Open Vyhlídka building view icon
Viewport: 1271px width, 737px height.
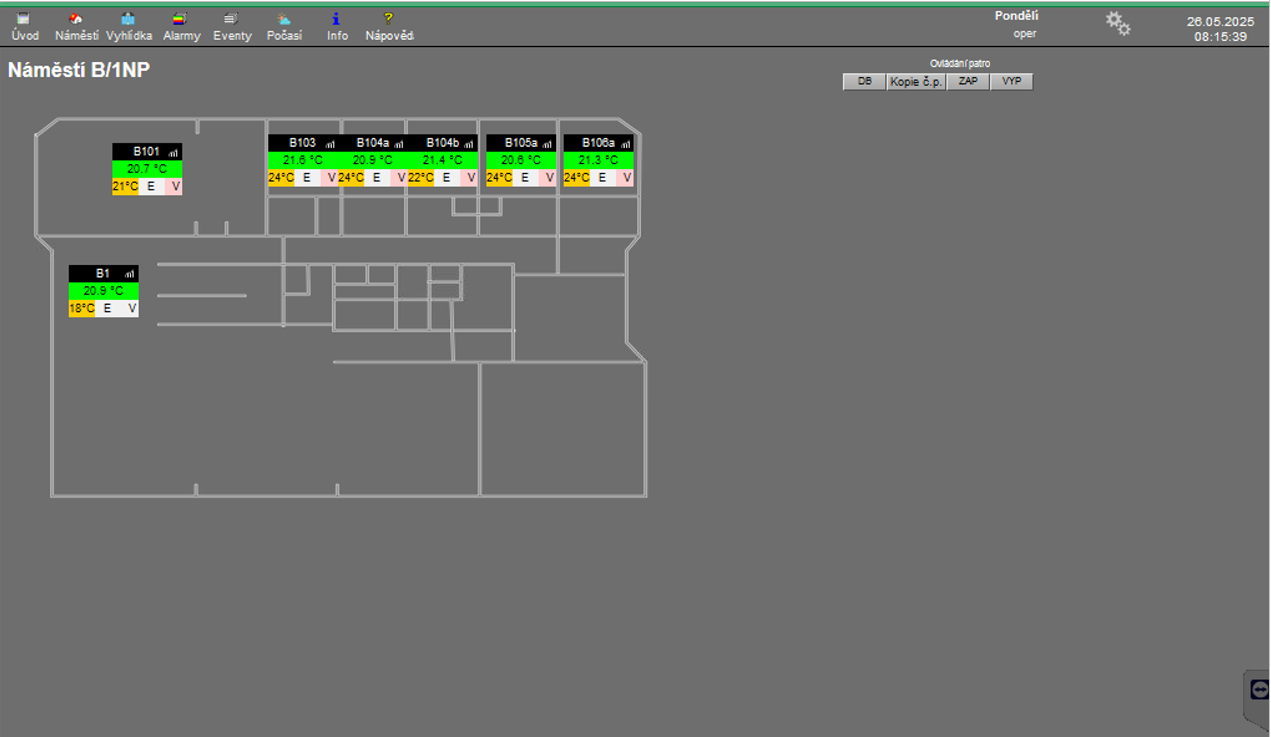(x=128, y=19)
